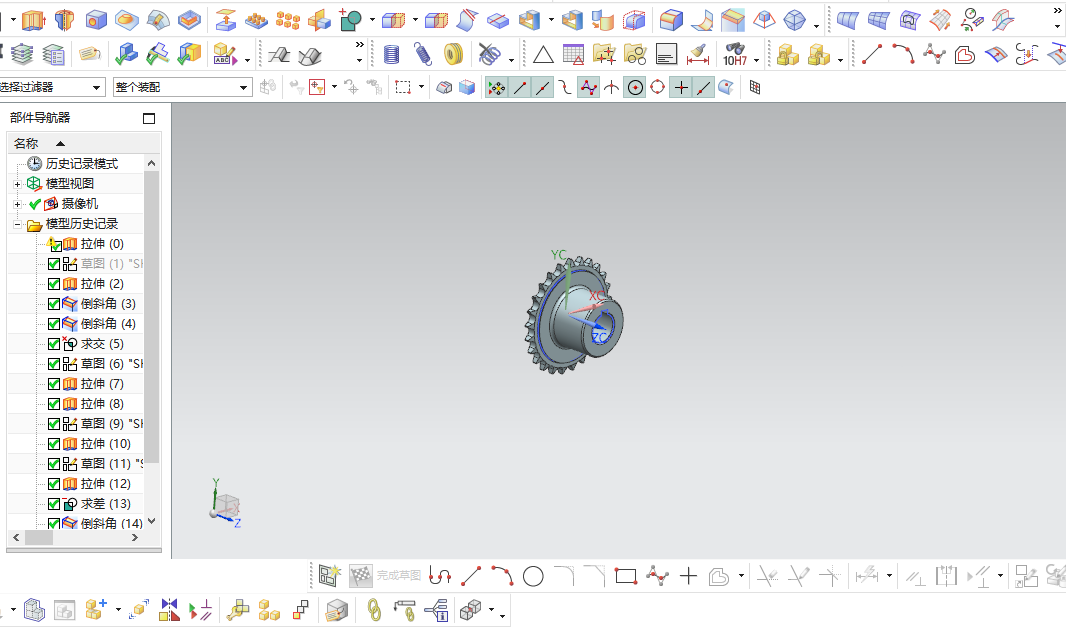The height and width of the screenshot is (627, 1066).
Task: Select the Mirror assembly icon
Action: pos(169,610)
